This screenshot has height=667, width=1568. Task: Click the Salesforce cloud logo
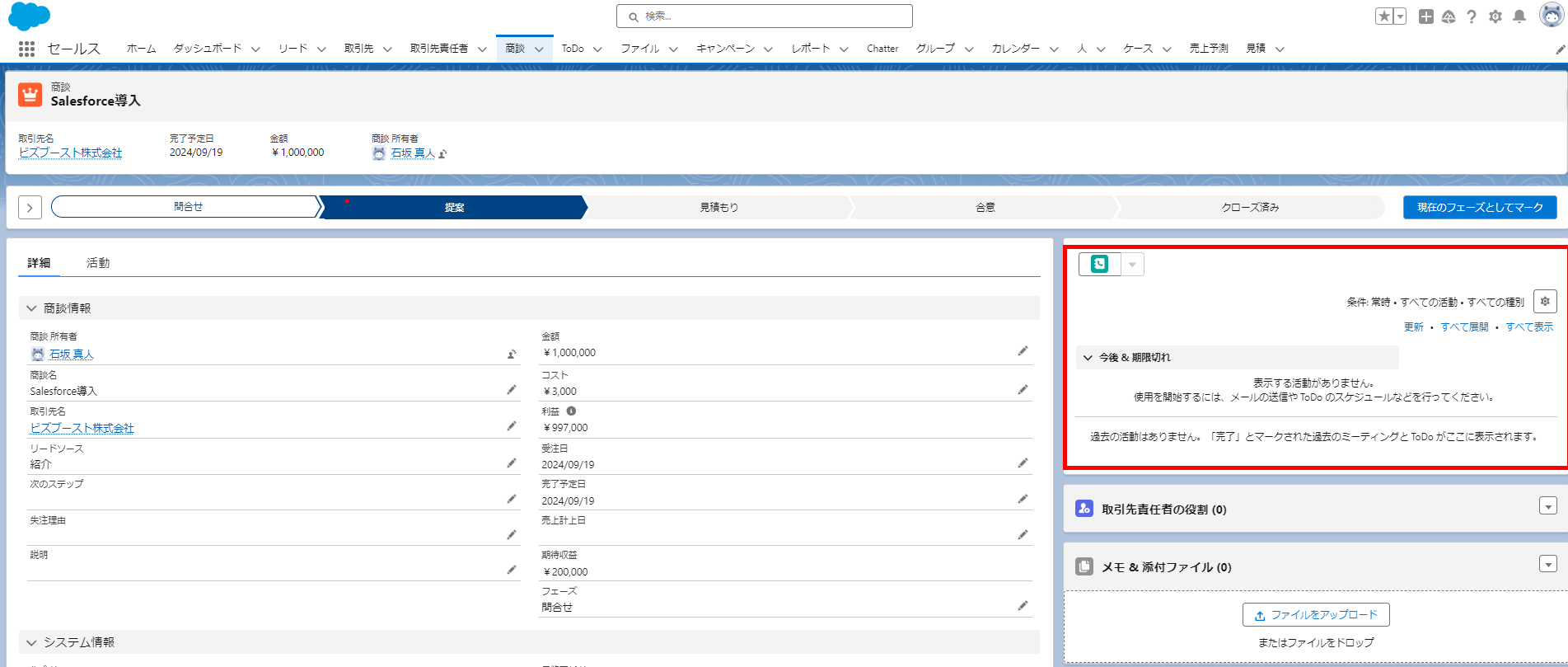pos(29,16)
